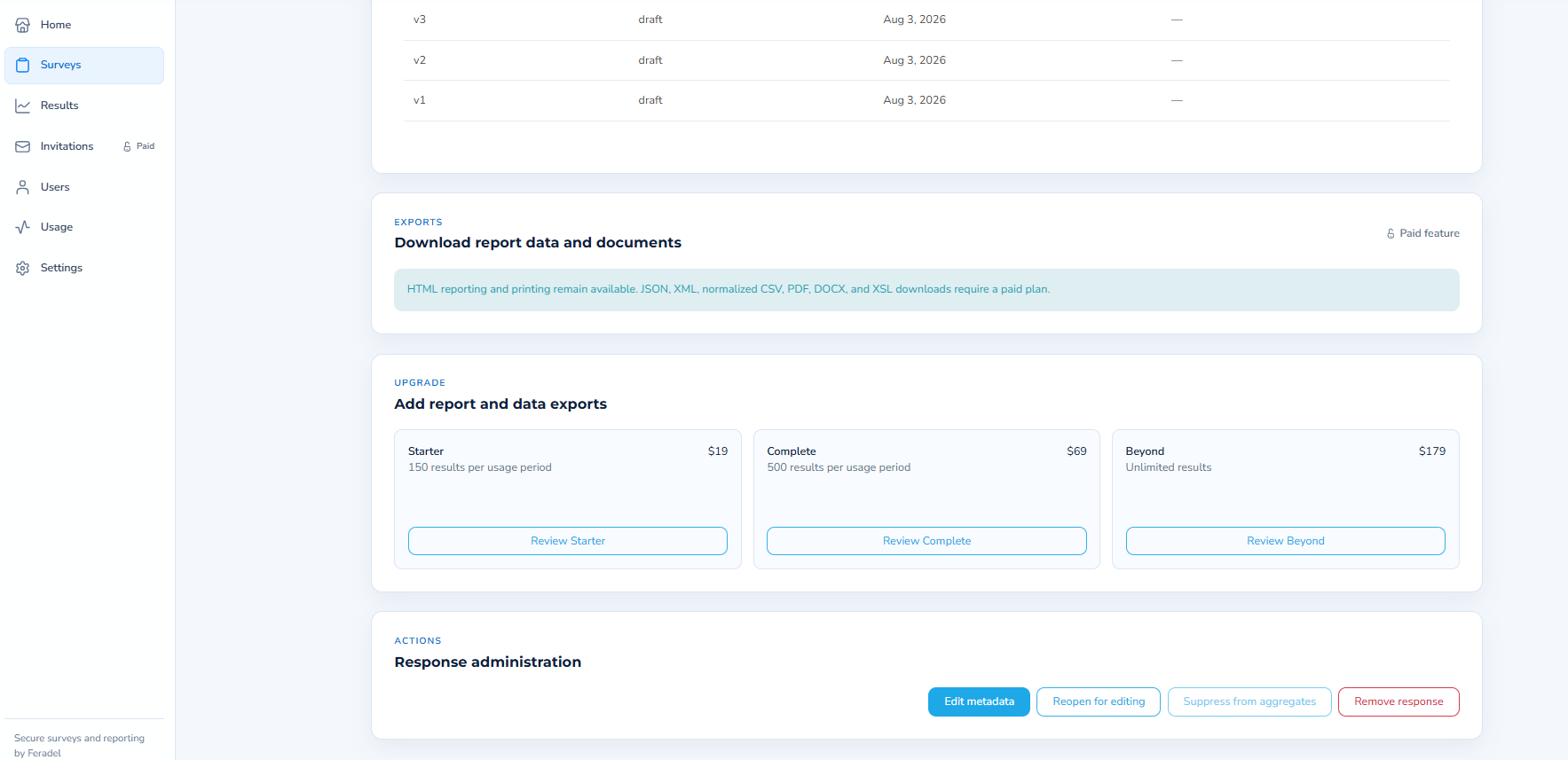The height and width of the screenshot is (760, 1568).
Task: Click the Settings gear icon
Action: [x=23, y=268]
